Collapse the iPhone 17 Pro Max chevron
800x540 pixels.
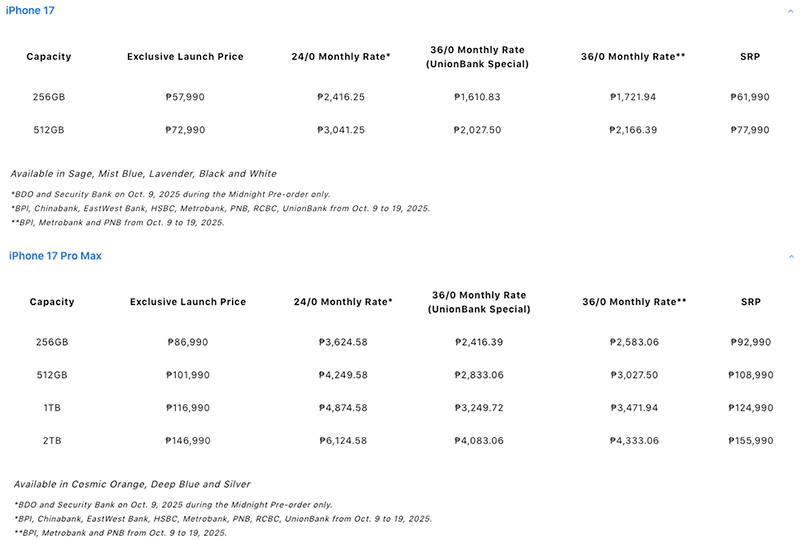[x=789, y=256]
